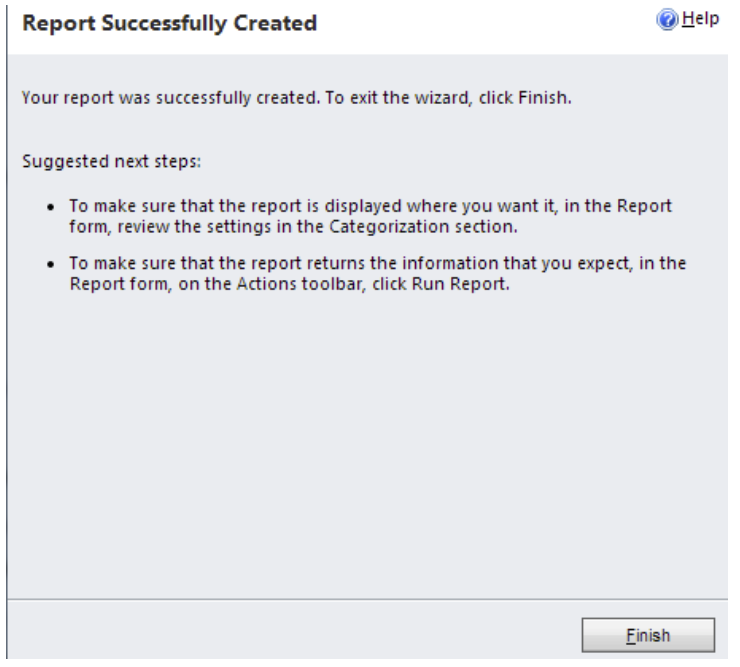Open the Help link text
740x667 pixels.
(x=700, y=19)
